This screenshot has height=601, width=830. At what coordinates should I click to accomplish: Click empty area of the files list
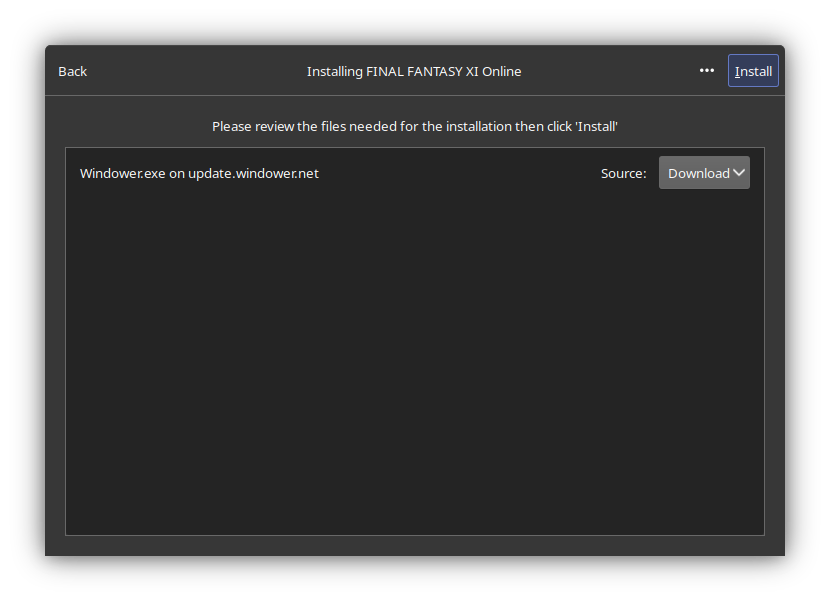(414, 365)
